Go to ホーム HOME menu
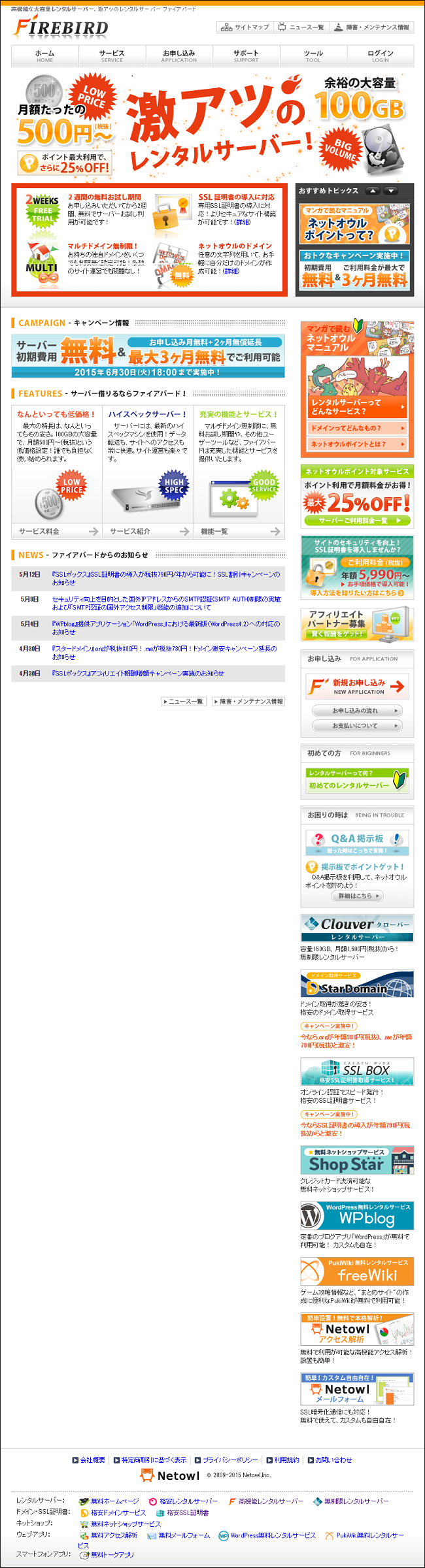 tap(45, 56)
